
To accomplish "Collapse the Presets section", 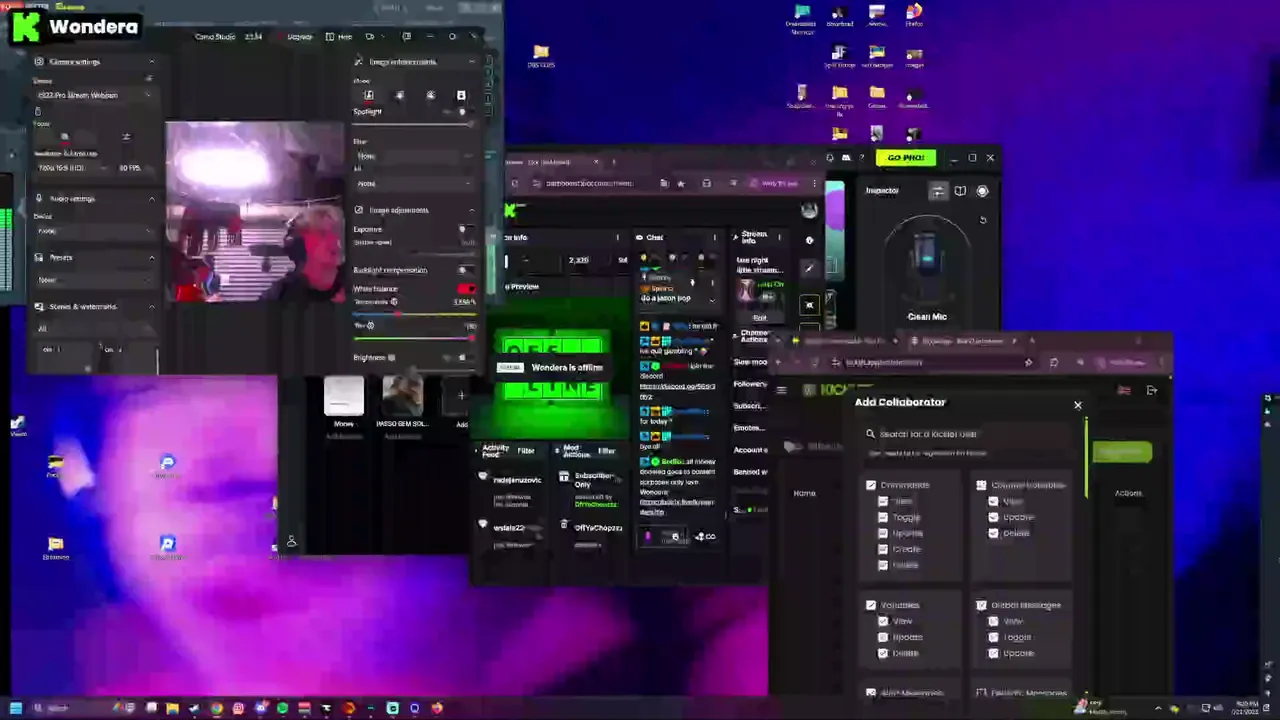I will point(151,258).
